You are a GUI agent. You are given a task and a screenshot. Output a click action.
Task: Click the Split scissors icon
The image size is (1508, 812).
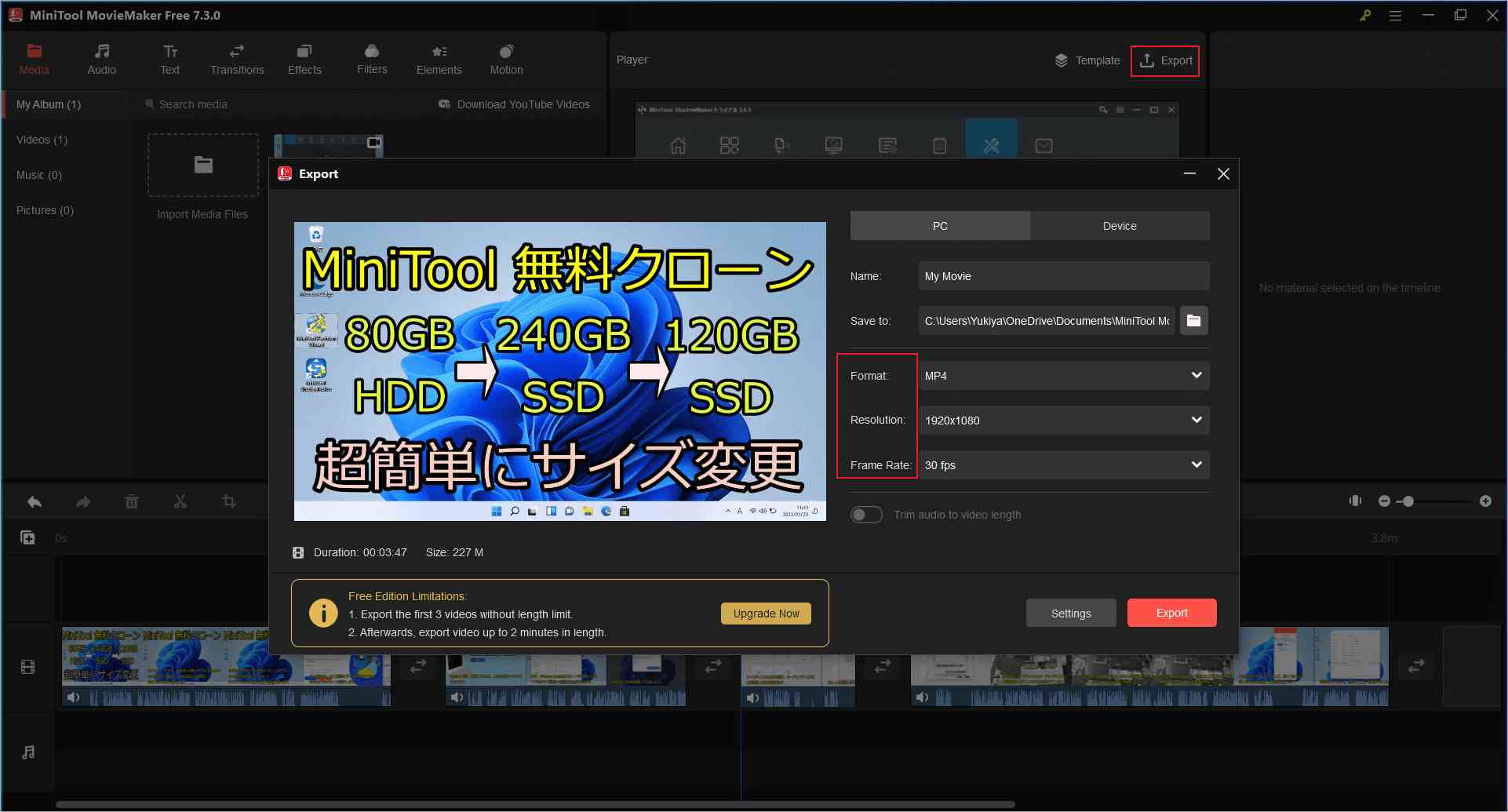[180, 501]
